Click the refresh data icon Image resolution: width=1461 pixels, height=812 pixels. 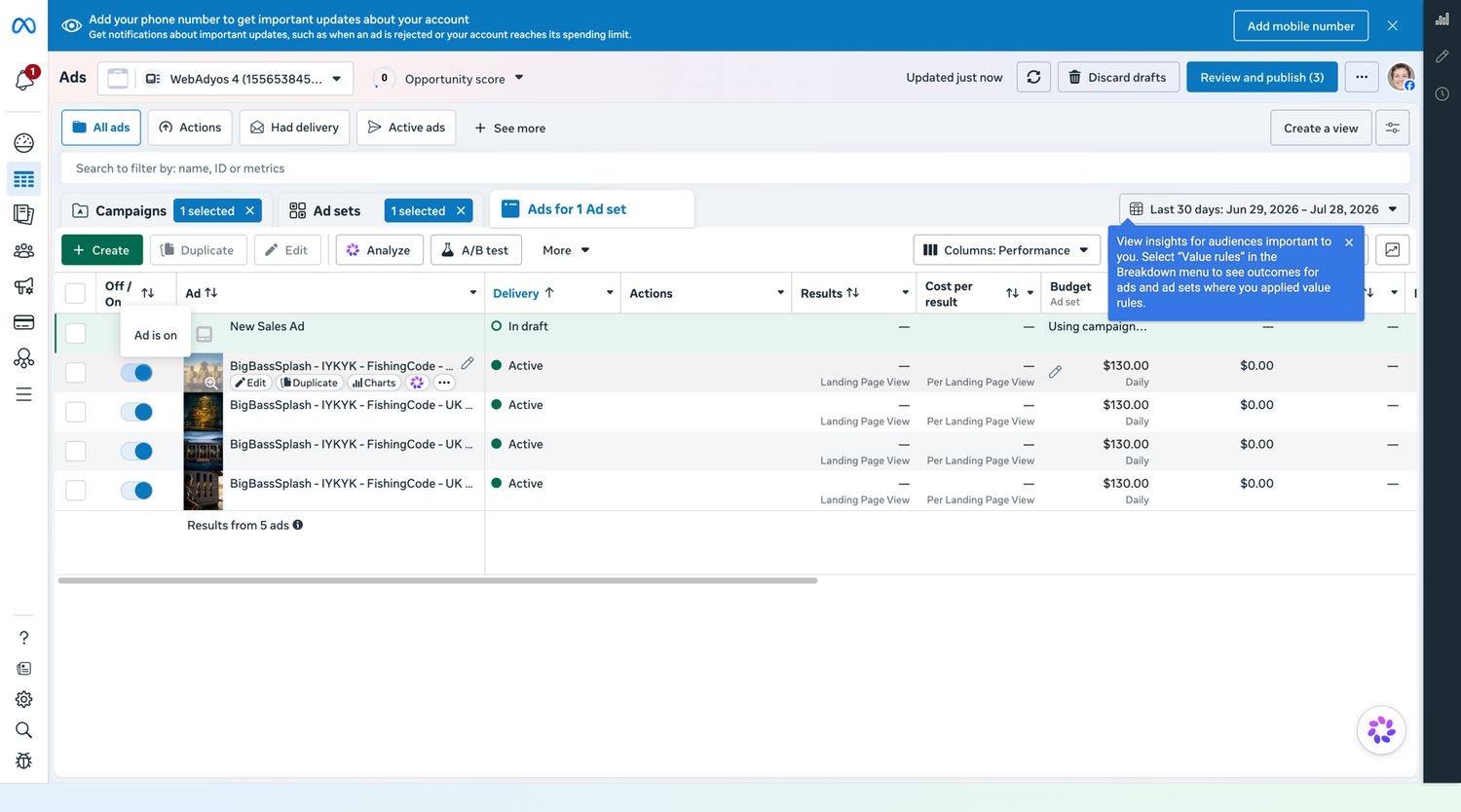1033,77
